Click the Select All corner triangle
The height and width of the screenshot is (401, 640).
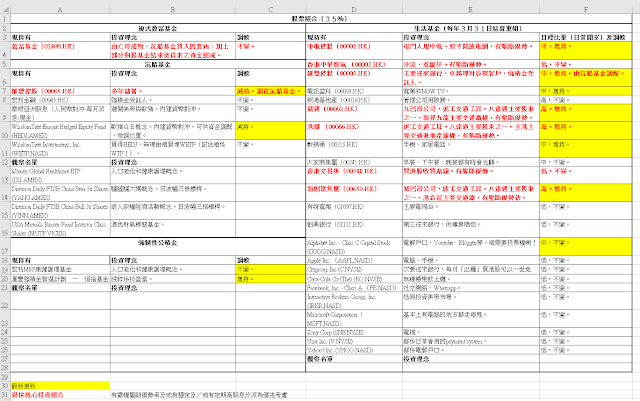point(5,9)
